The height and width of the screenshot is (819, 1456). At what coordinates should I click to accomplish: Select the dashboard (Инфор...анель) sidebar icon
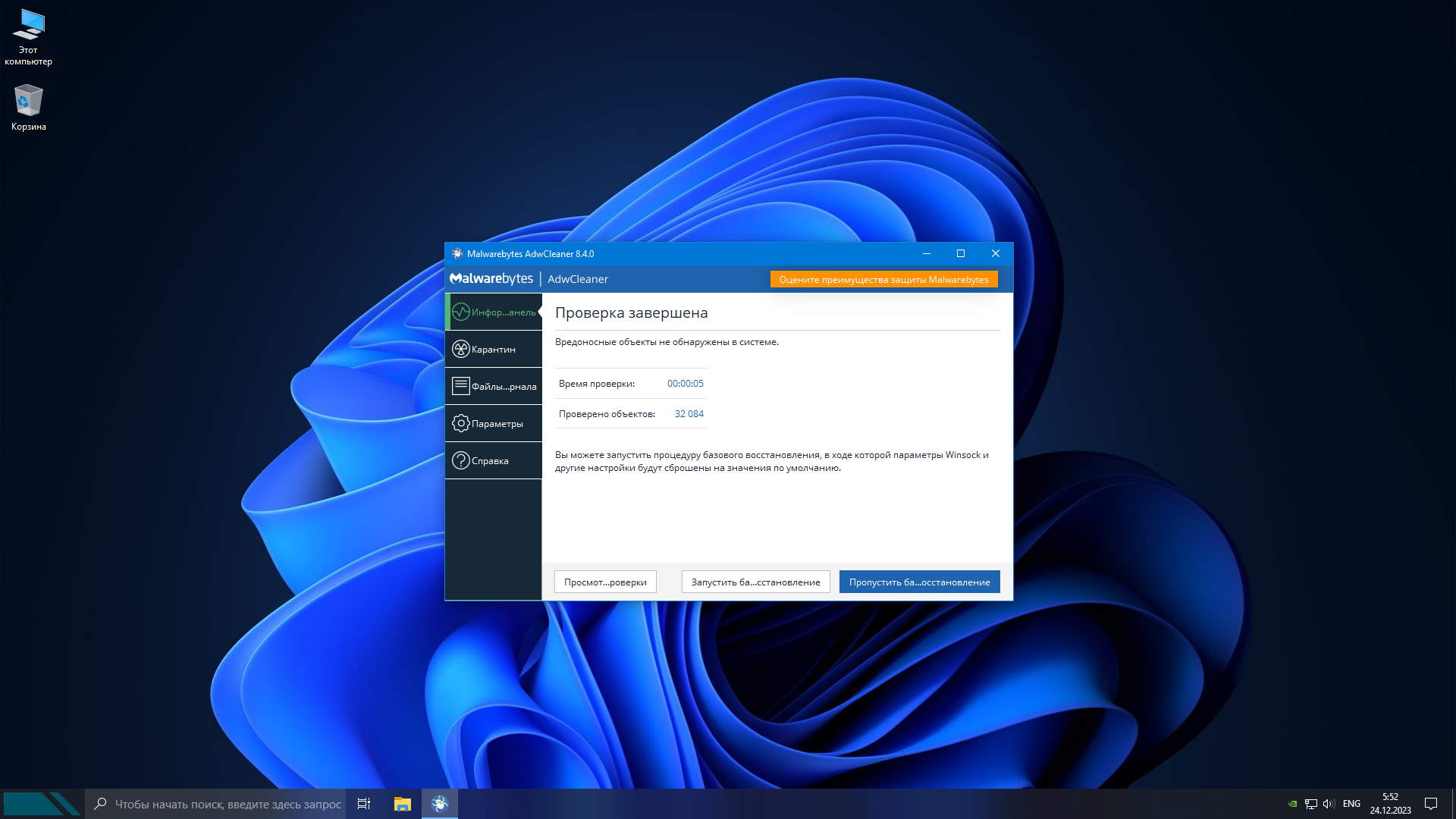pyautogui.click(x=461, y=312)
